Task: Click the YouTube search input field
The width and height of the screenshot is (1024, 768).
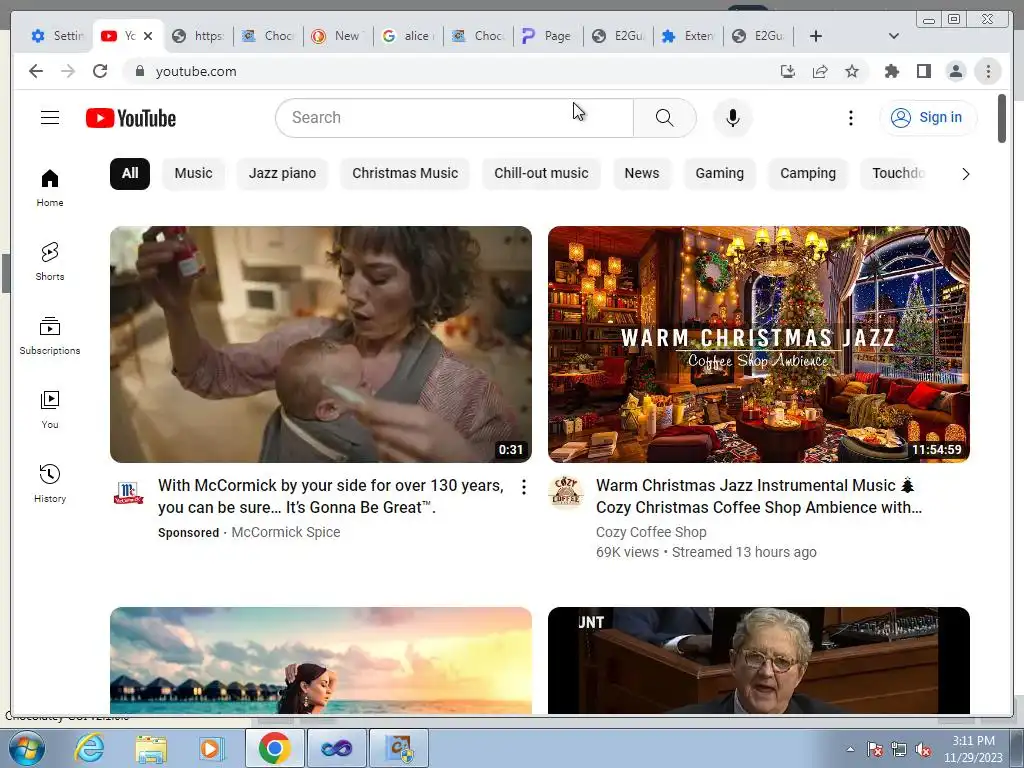Action: point(455,118)
